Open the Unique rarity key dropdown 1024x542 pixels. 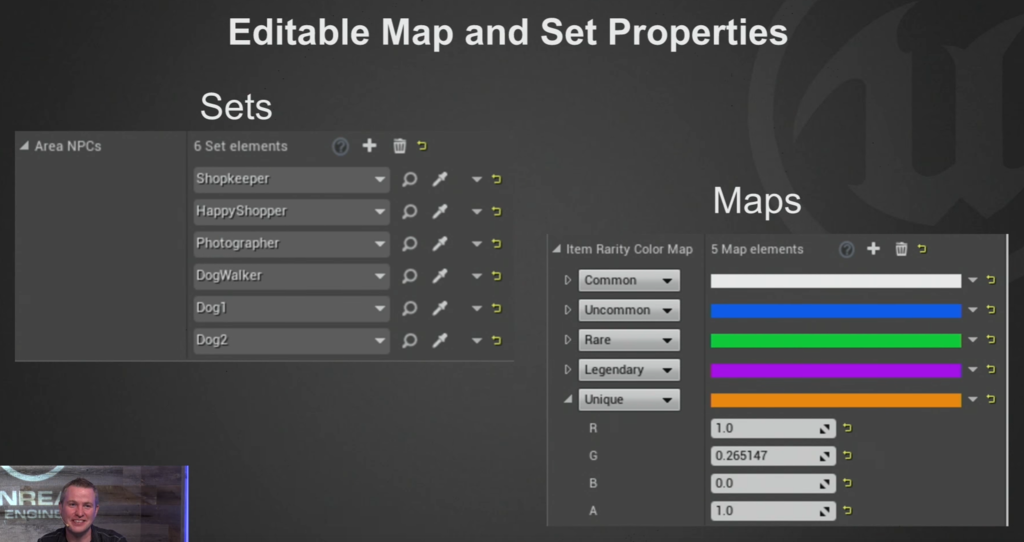point(629,400)
